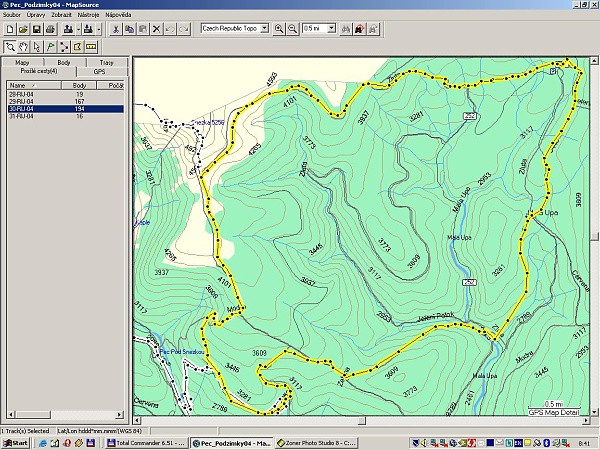Open the Czech Republic Topo map dropdown
Viewport: 600px width, 450px height.
[x=264, y=28]
